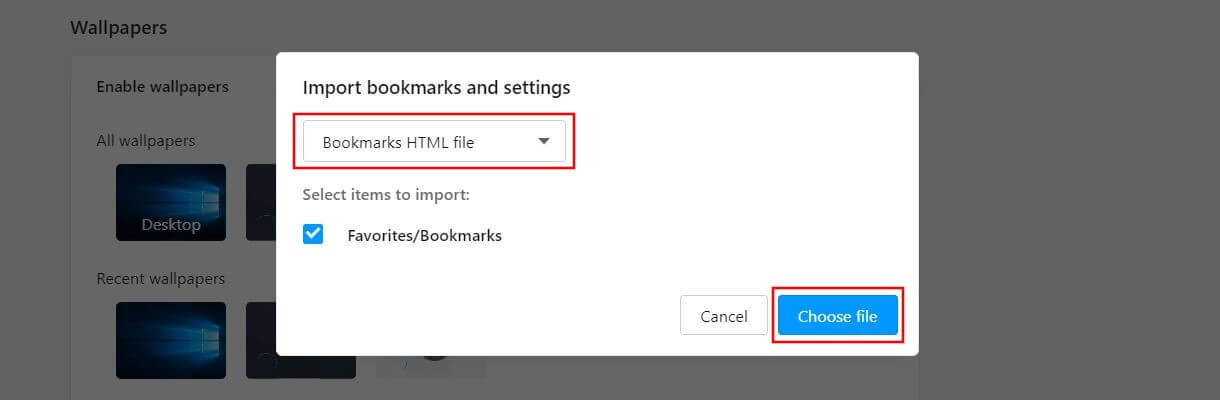Click the Cancel button
1220x400 pixels.
(x=724, y=316)
